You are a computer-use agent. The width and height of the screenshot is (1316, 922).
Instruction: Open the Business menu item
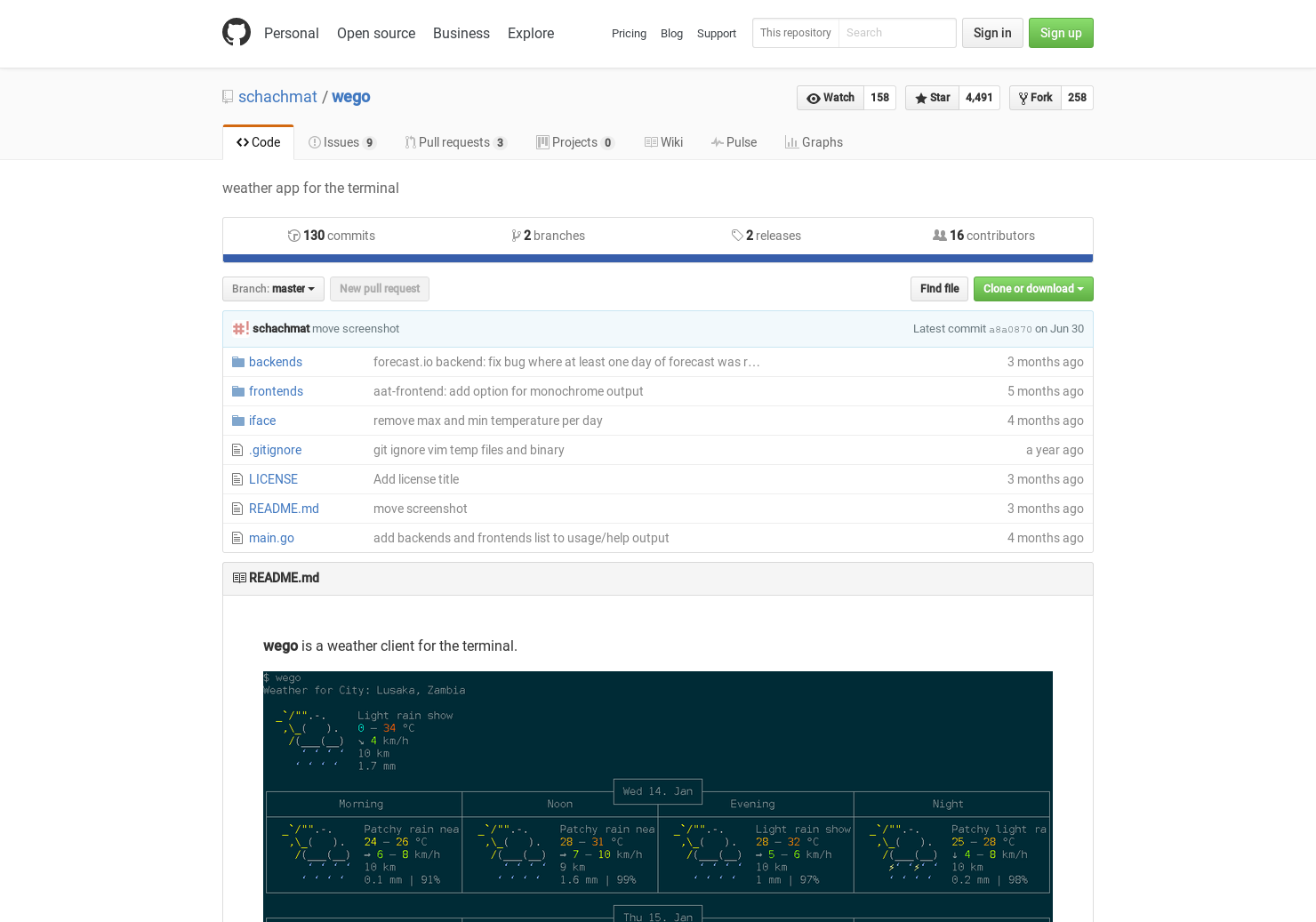click(x=461, y=33)
